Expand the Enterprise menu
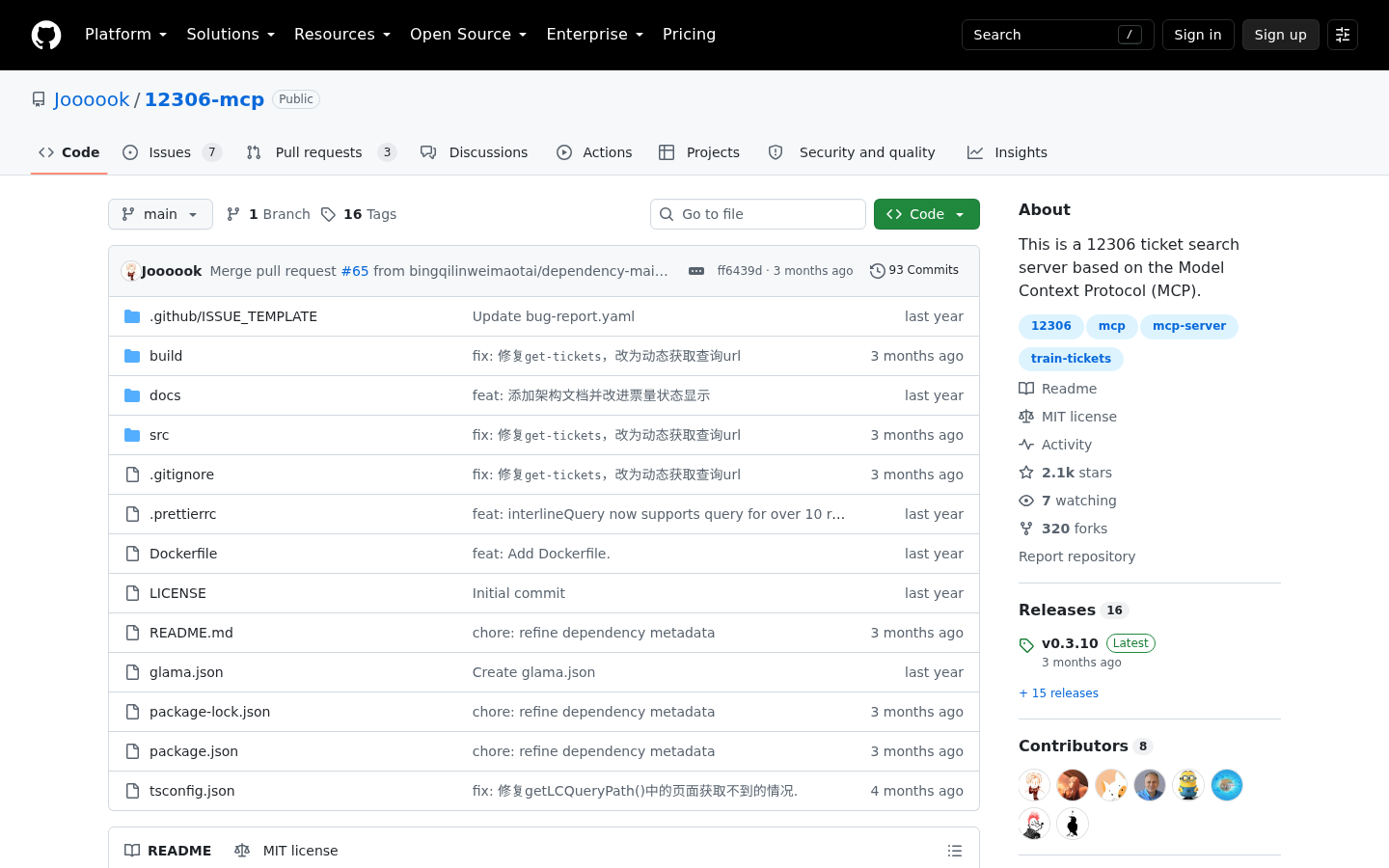This screenshot has height=868, width=1389. coord(594,35)
